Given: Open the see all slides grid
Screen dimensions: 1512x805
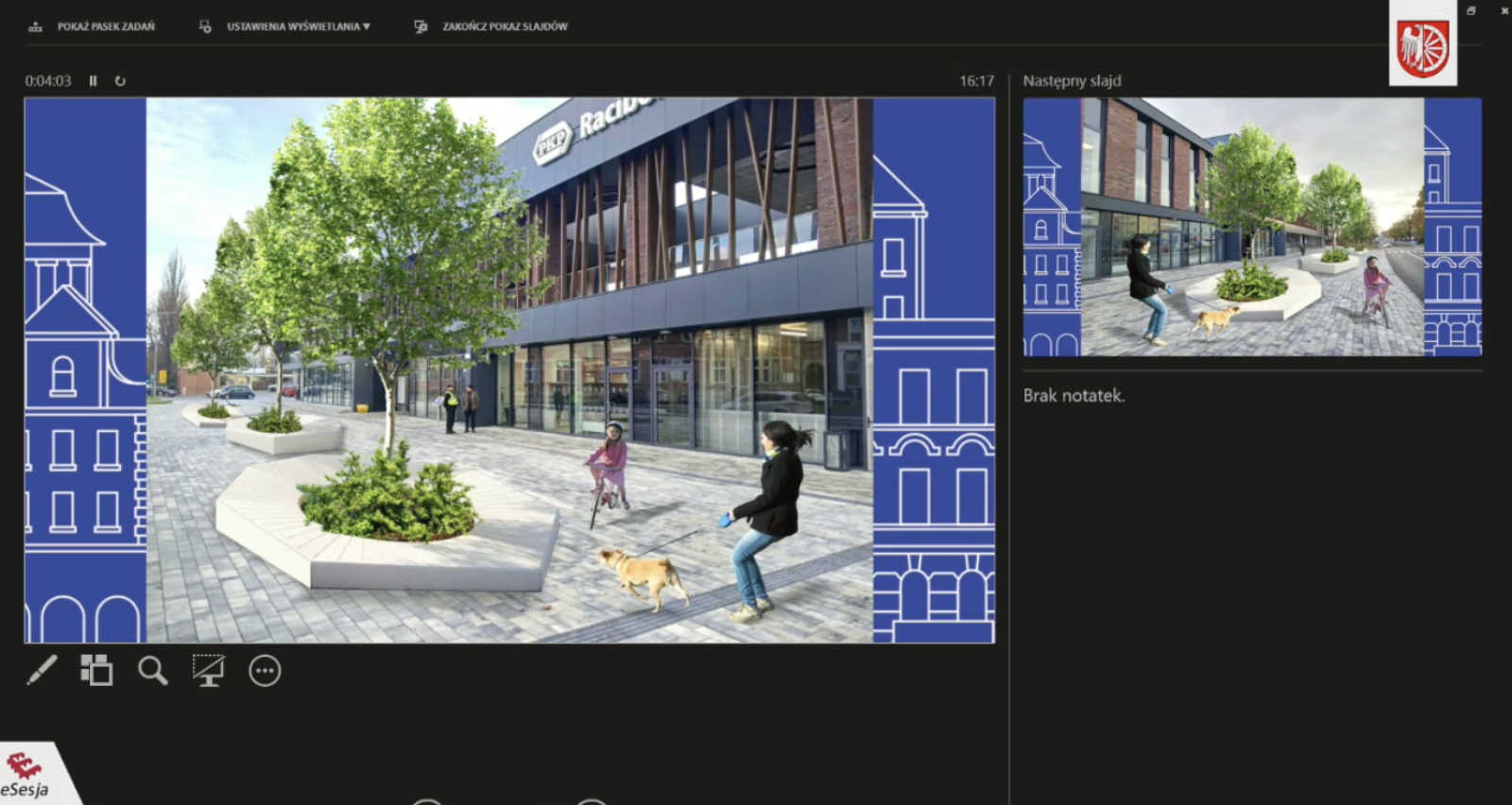Looking at the screenshot, I should pyautogui.click(x=96, y=671).
